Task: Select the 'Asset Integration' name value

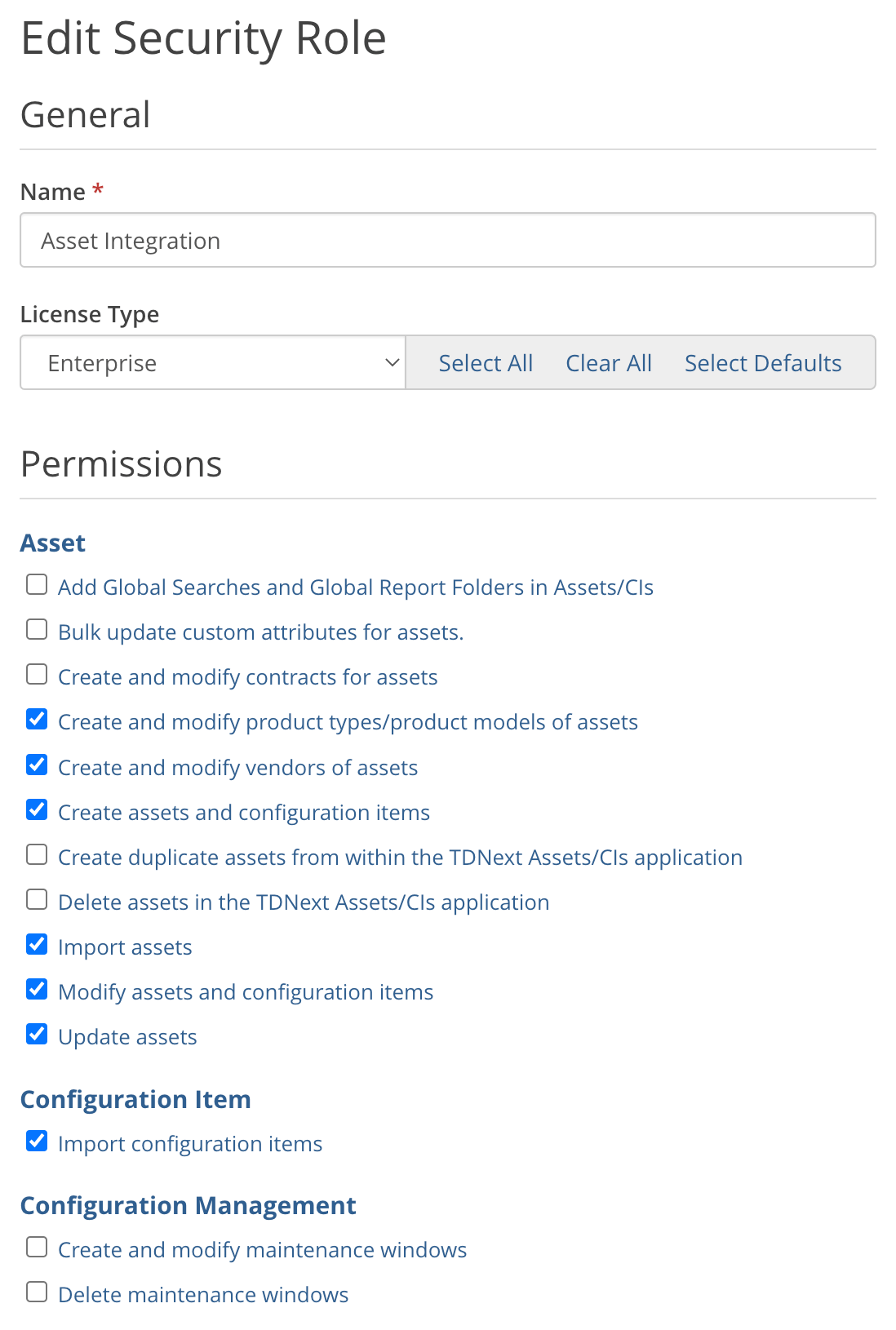Action: [x=131, y=240]
